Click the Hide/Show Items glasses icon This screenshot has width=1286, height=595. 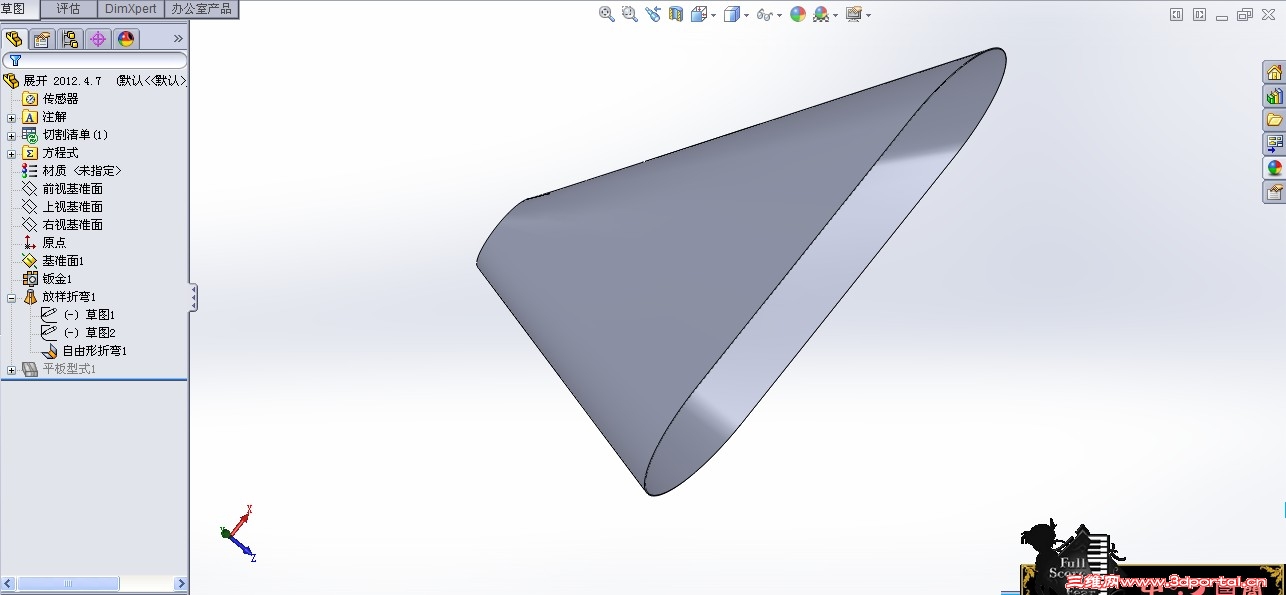(x=764, y=14)
